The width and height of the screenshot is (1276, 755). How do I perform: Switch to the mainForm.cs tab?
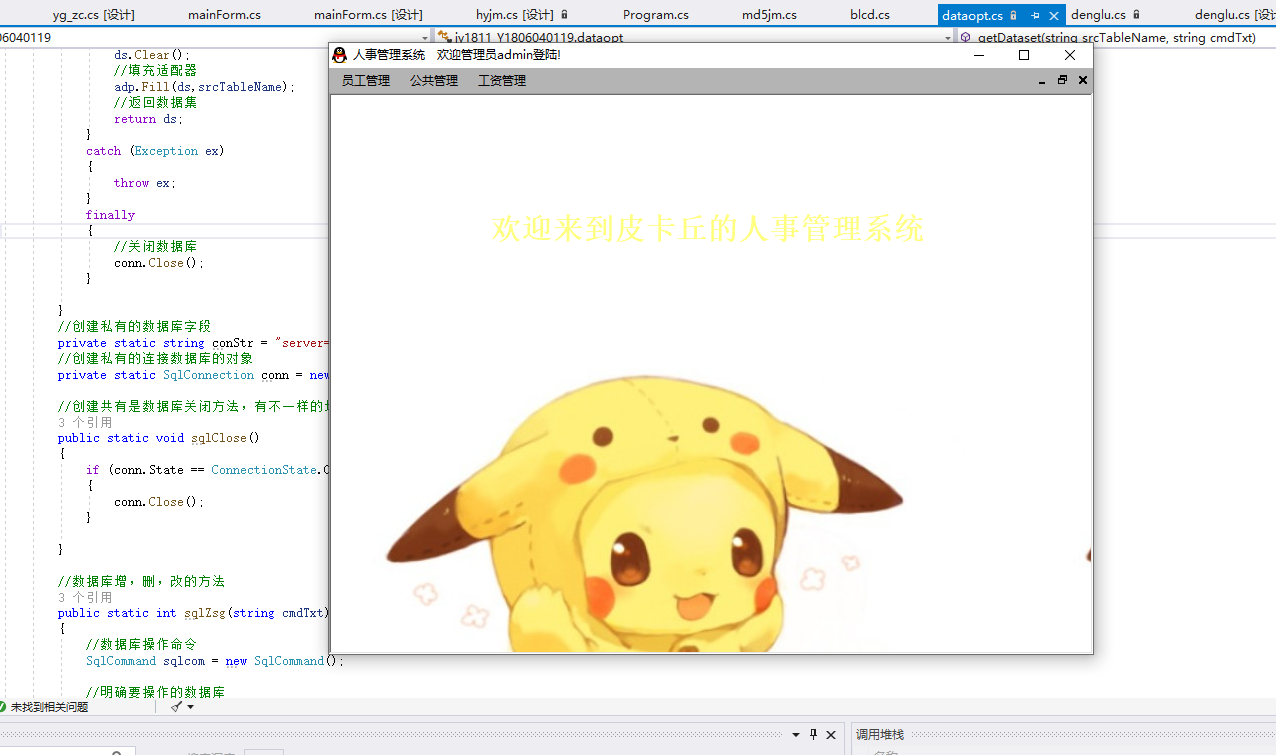pyautogui.click(x=225, y=15)
